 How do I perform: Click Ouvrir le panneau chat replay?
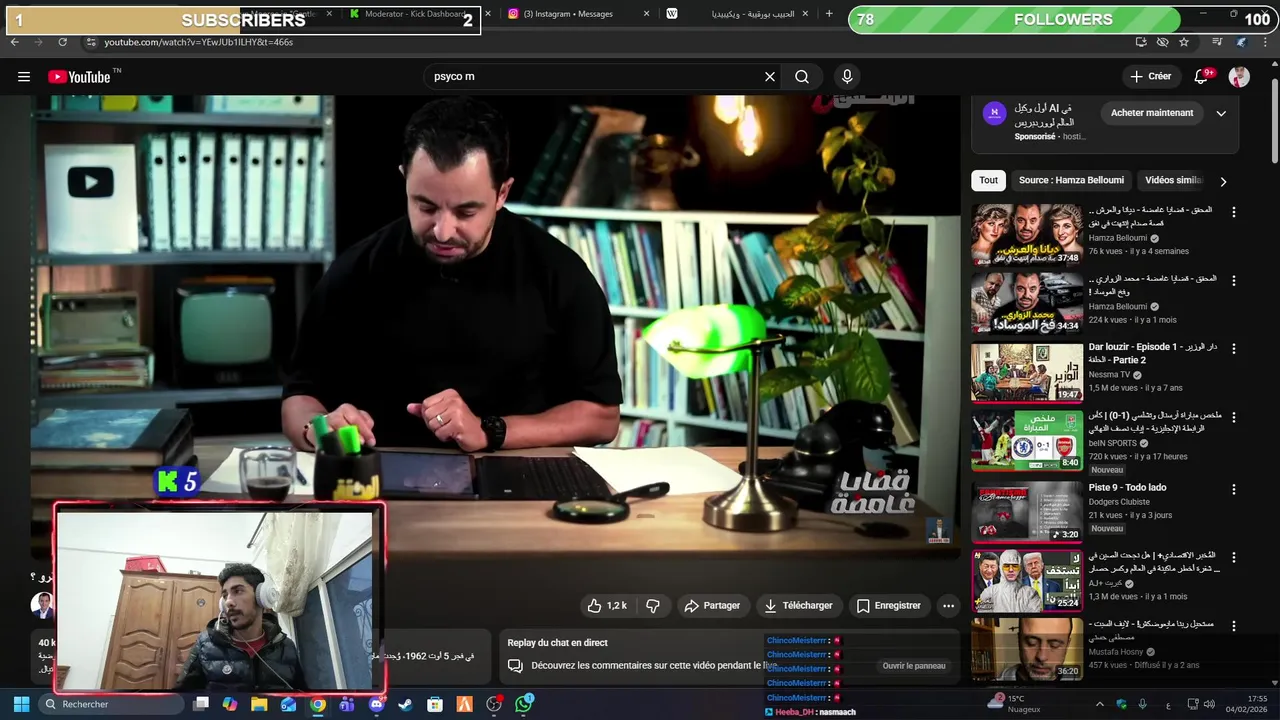(x=913, y=666)
